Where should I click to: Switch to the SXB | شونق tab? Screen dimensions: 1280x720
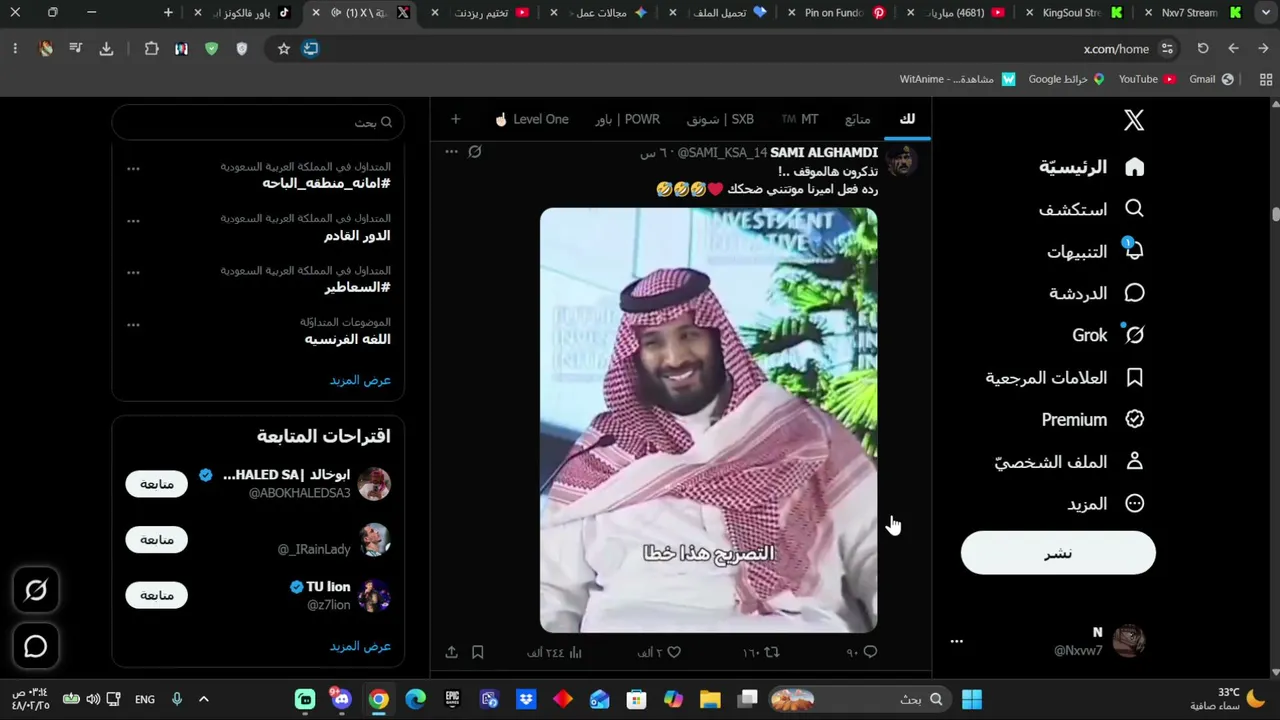coord(720,119)
